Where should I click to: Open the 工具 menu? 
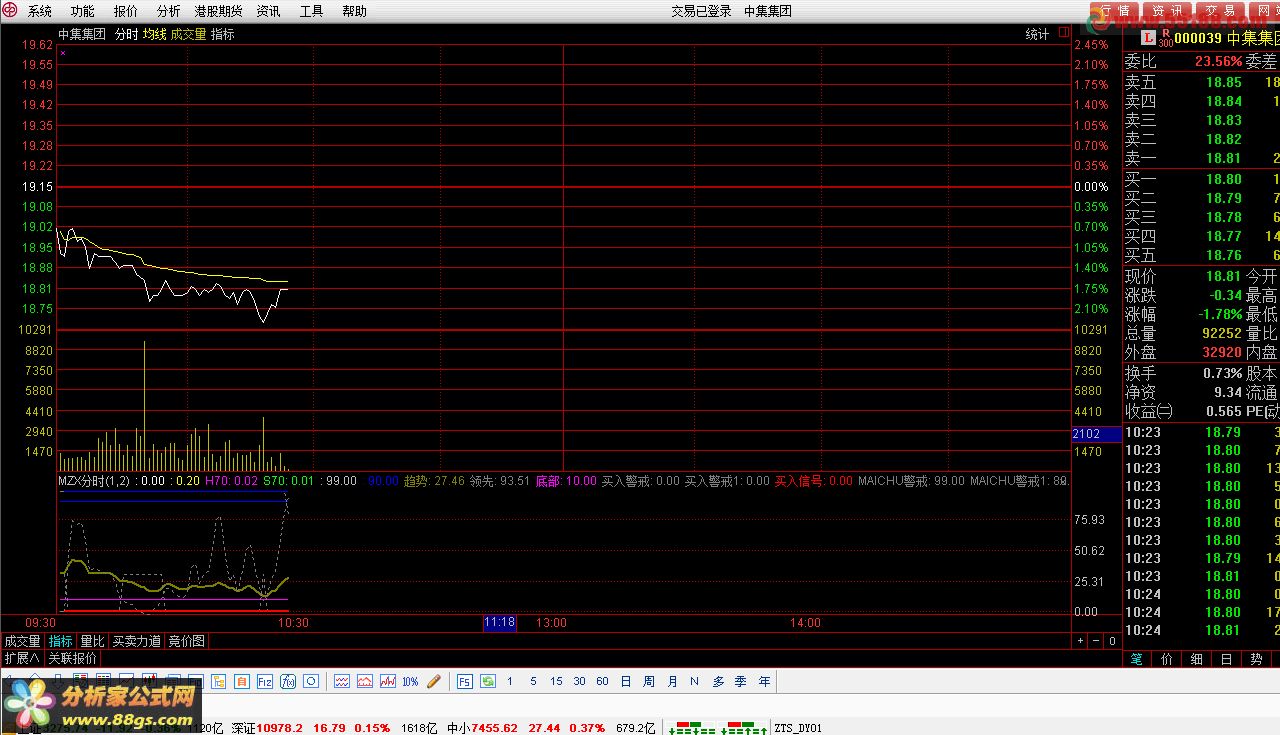coord(312,11)
